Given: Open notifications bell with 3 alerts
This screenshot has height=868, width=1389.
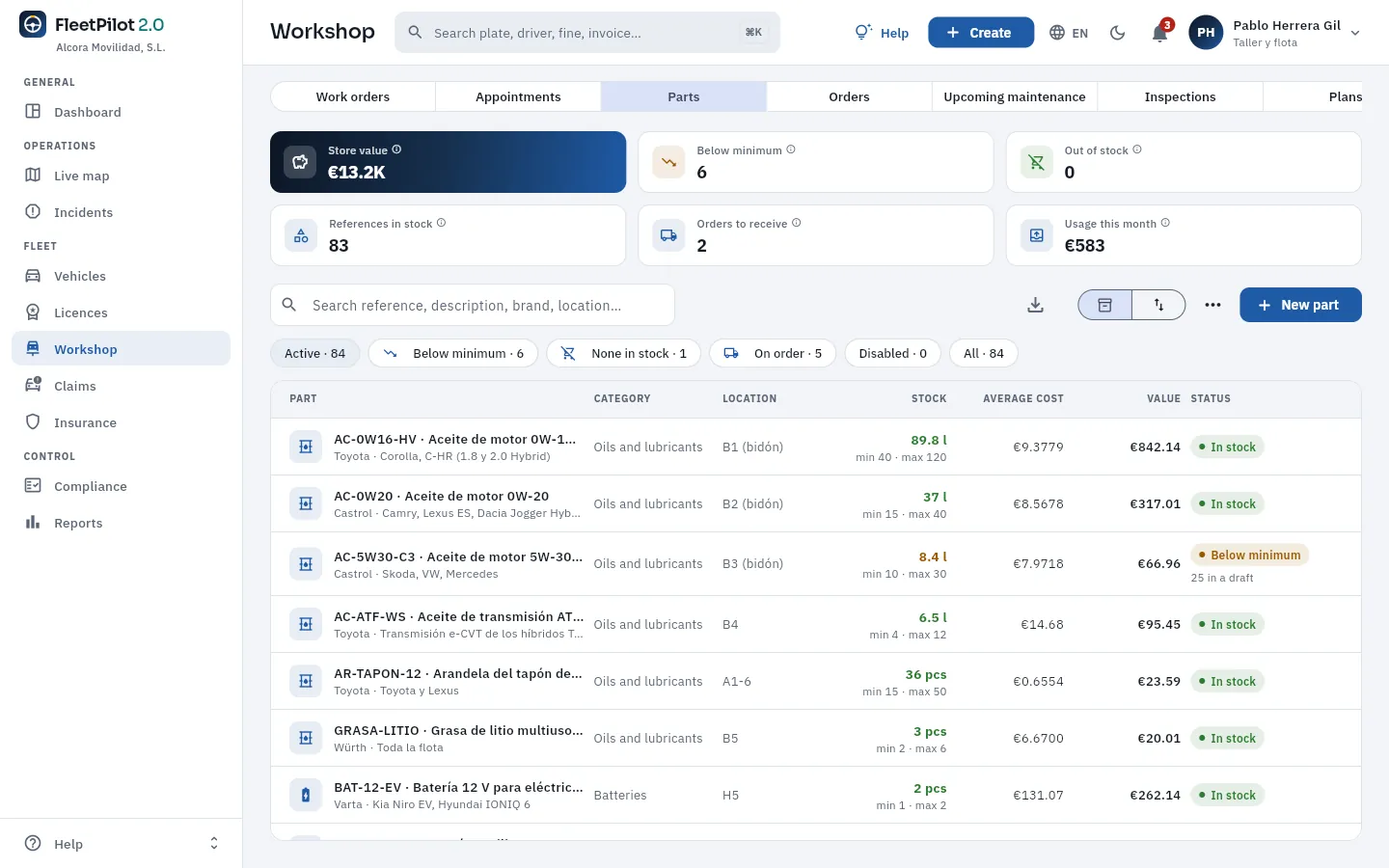Looking at the screenshot, I should click(x=1159, y=33).
